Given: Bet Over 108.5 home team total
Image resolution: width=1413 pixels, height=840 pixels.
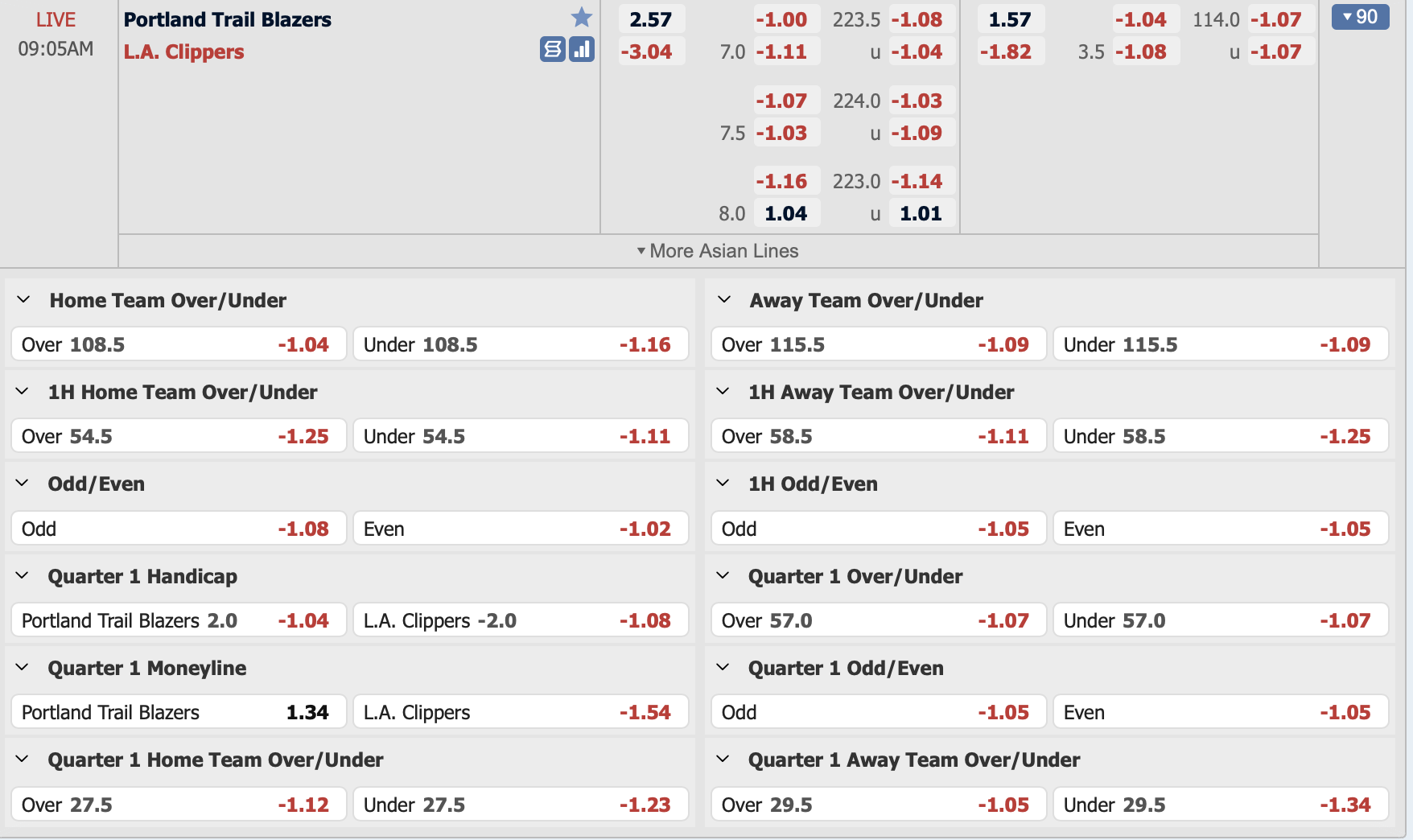Looking at the screenshot, I should click(x=179, y=344).
